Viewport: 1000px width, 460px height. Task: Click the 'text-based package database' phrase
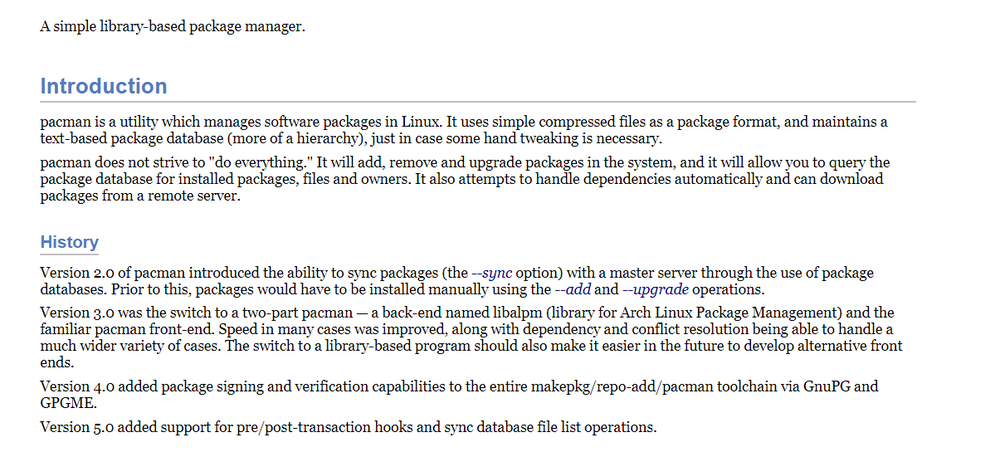coord(138,139)
